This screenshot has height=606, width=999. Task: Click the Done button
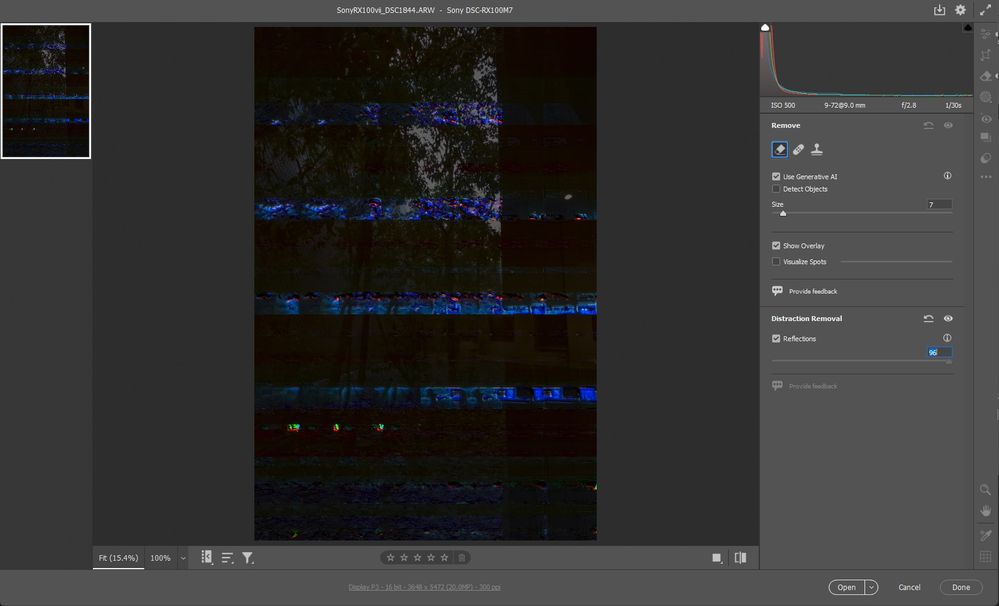point(961,588)
